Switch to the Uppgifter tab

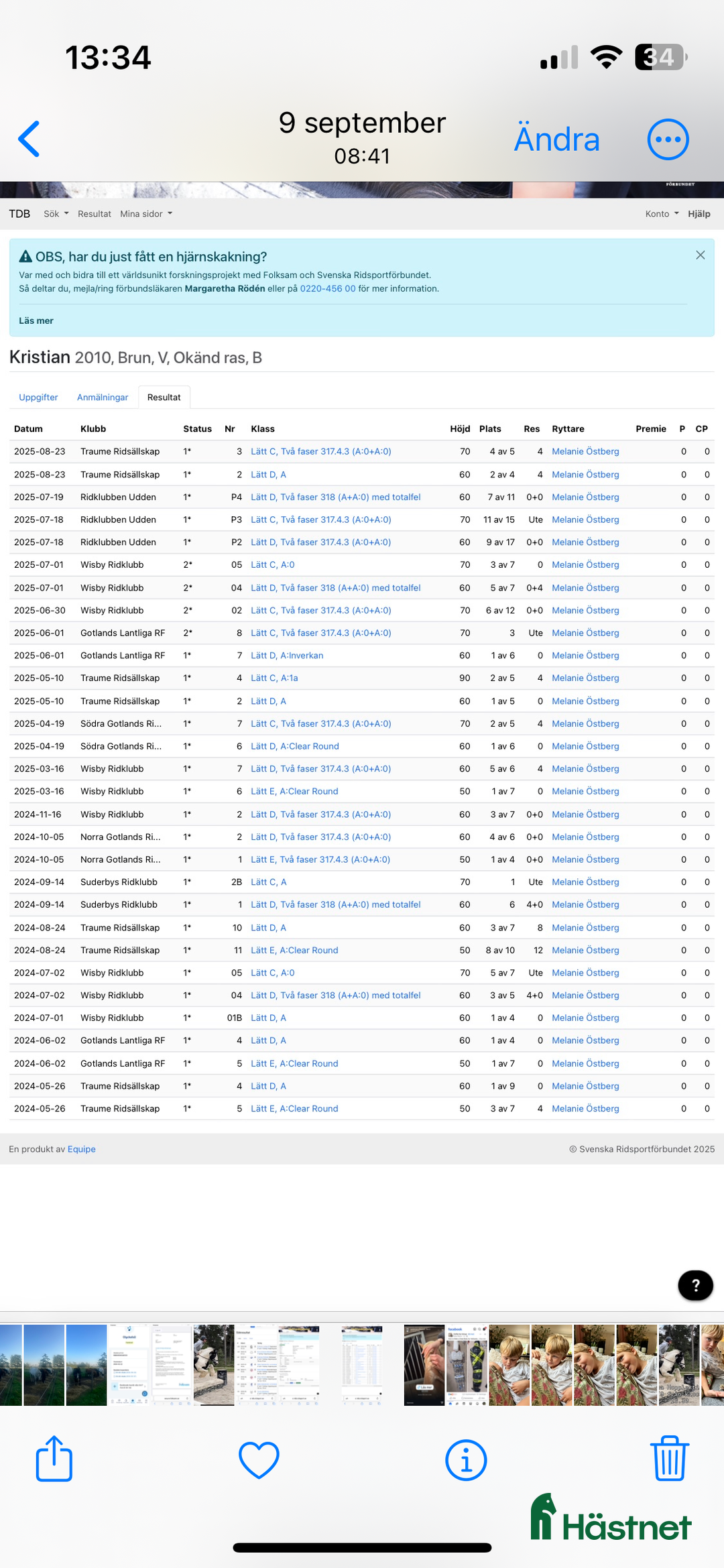38,398
